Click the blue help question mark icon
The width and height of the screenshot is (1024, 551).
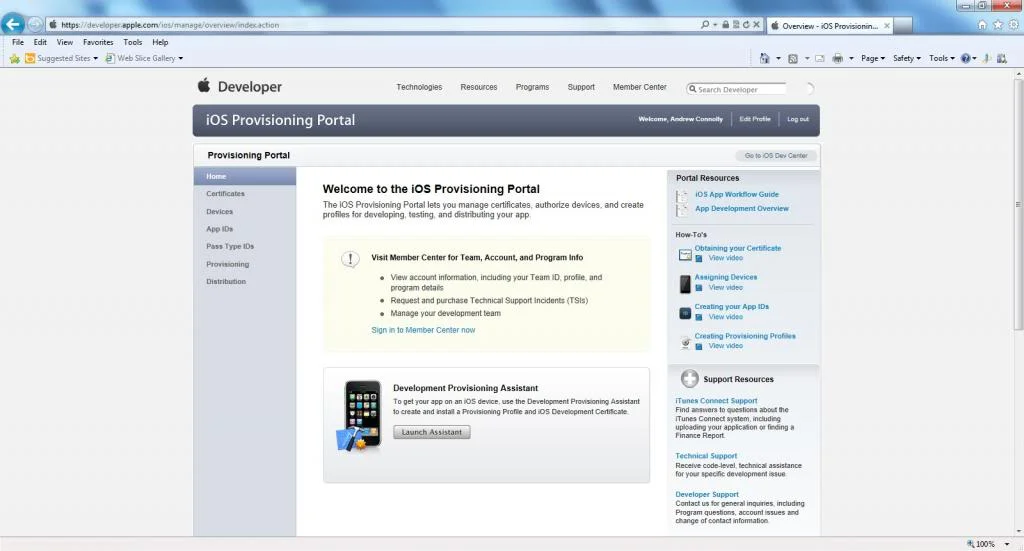point(965,58)
